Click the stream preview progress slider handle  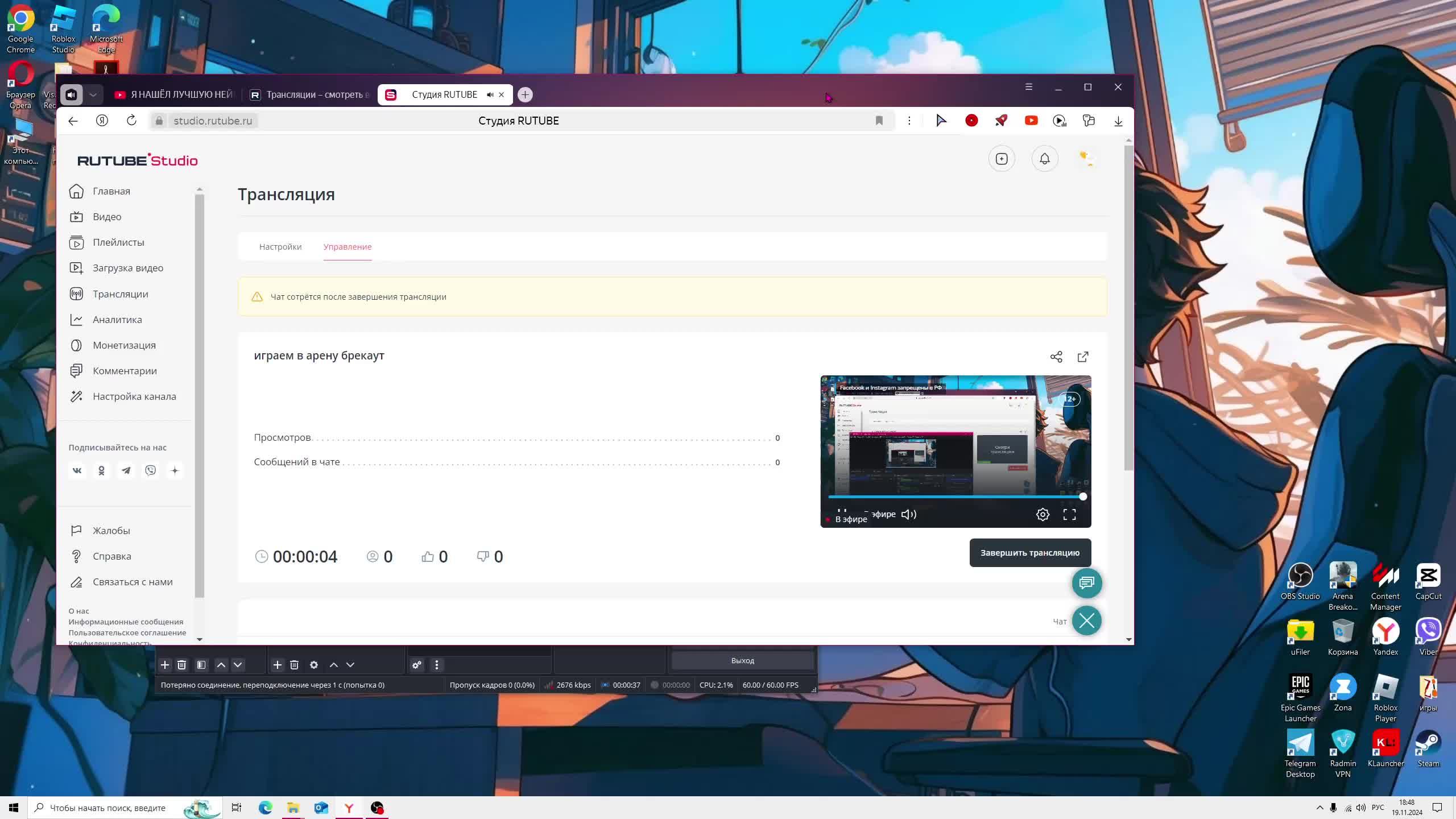pos(1083,497)
